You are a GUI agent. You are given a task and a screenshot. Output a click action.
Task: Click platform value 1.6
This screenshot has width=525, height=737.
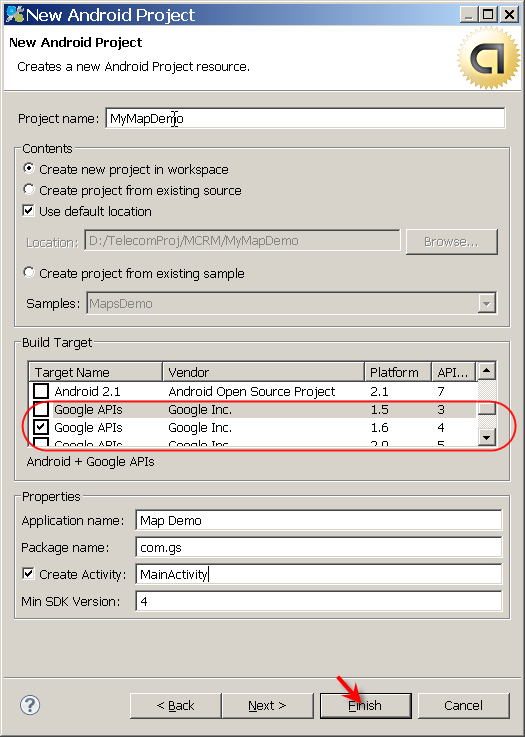click(379, 427)
